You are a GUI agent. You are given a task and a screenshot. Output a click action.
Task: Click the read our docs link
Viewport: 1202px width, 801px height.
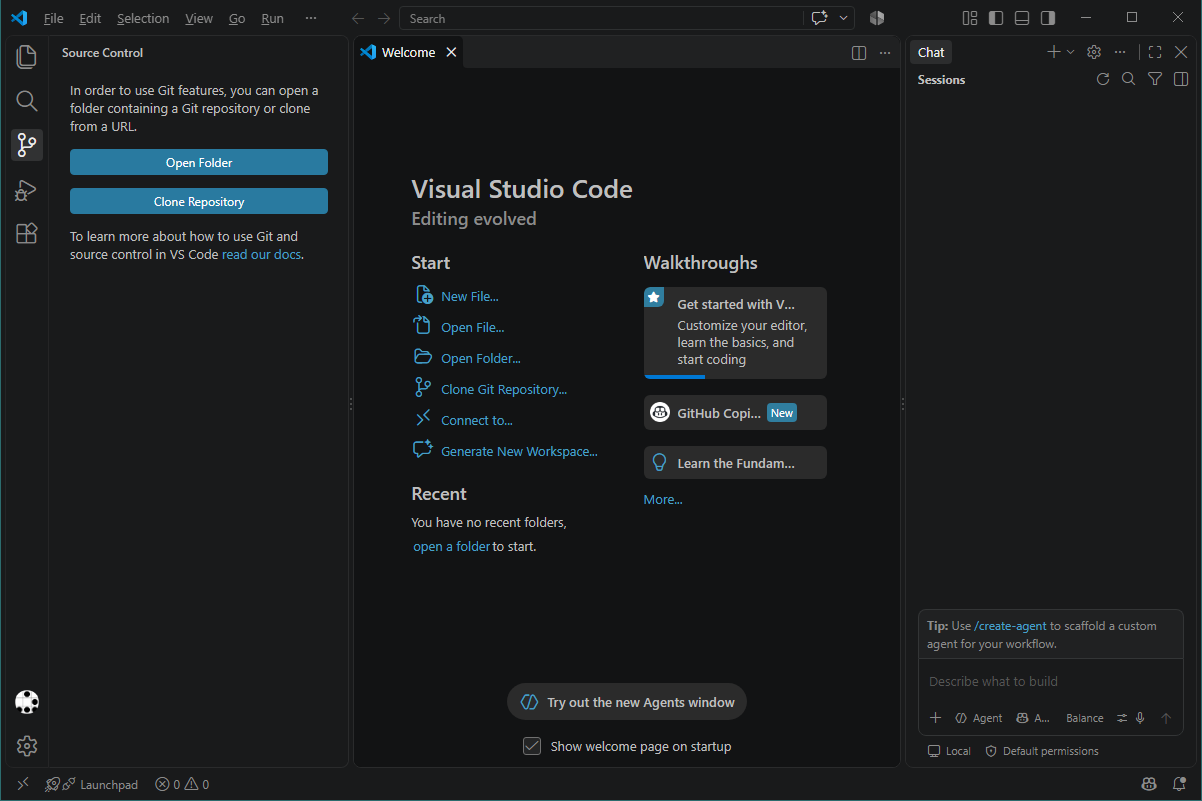click(x=261, y=255)
